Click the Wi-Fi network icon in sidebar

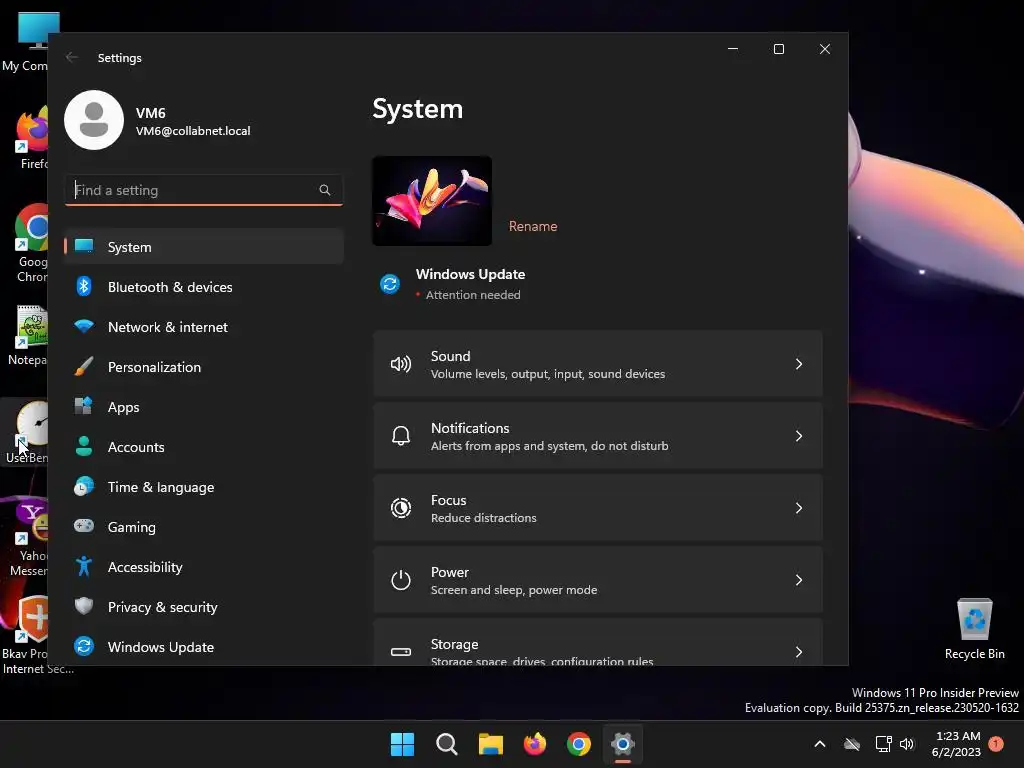(x=84, y=326)
